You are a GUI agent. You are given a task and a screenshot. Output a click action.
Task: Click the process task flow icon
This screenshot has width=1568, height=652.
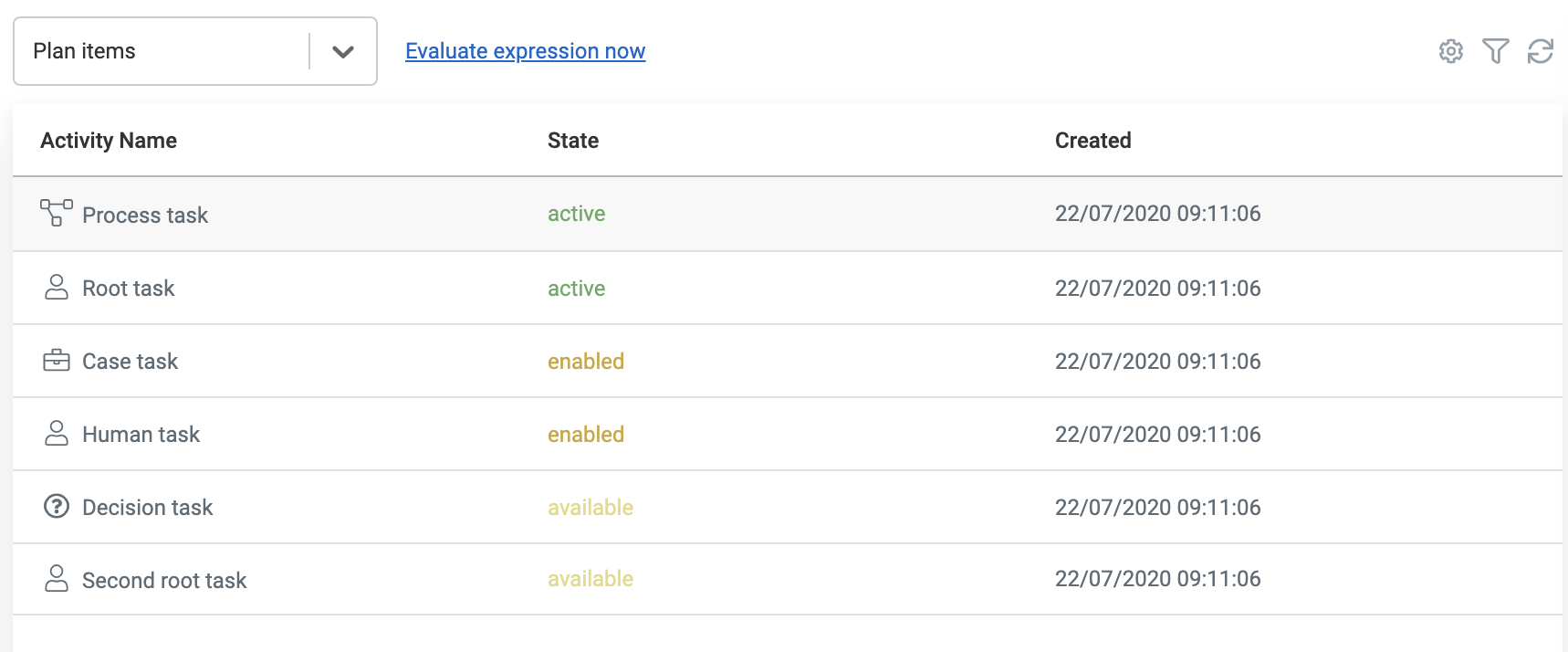tap(56, 213)
